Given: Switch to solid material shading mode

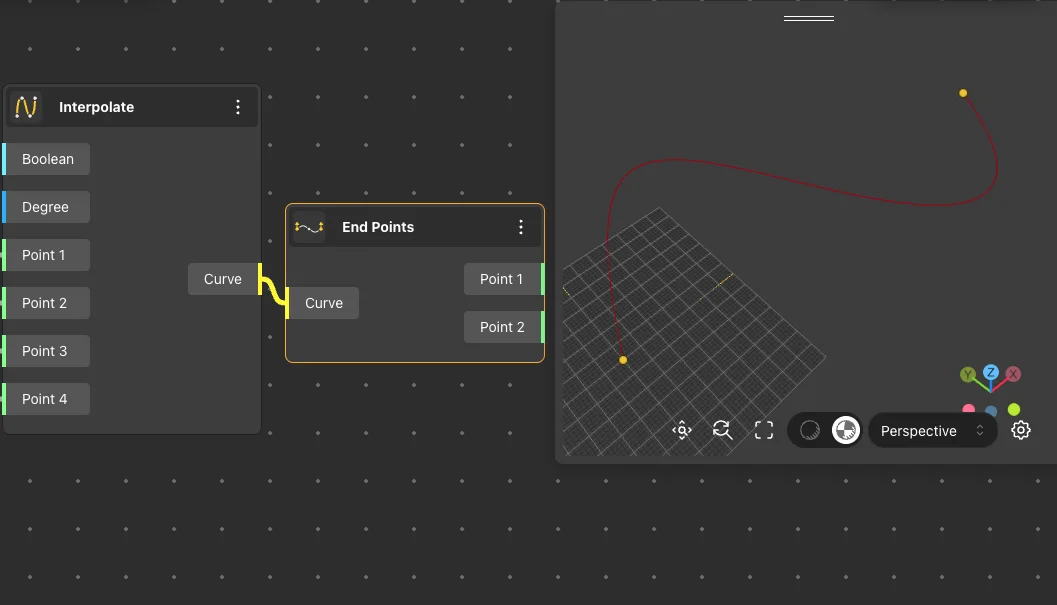Looking at the screenshot, I should pos(845,430).
